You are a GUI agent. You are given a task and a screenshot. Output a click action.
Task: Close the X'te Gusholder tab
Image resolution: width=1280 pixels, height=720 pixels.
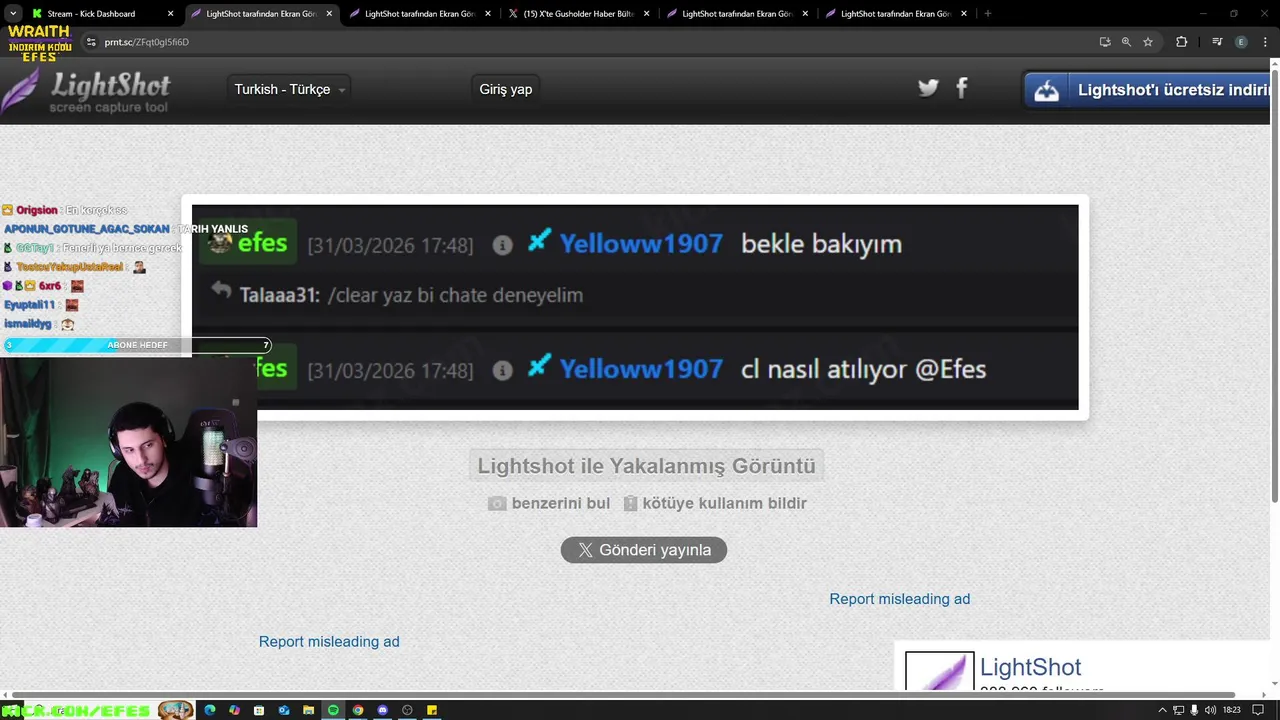646,14
